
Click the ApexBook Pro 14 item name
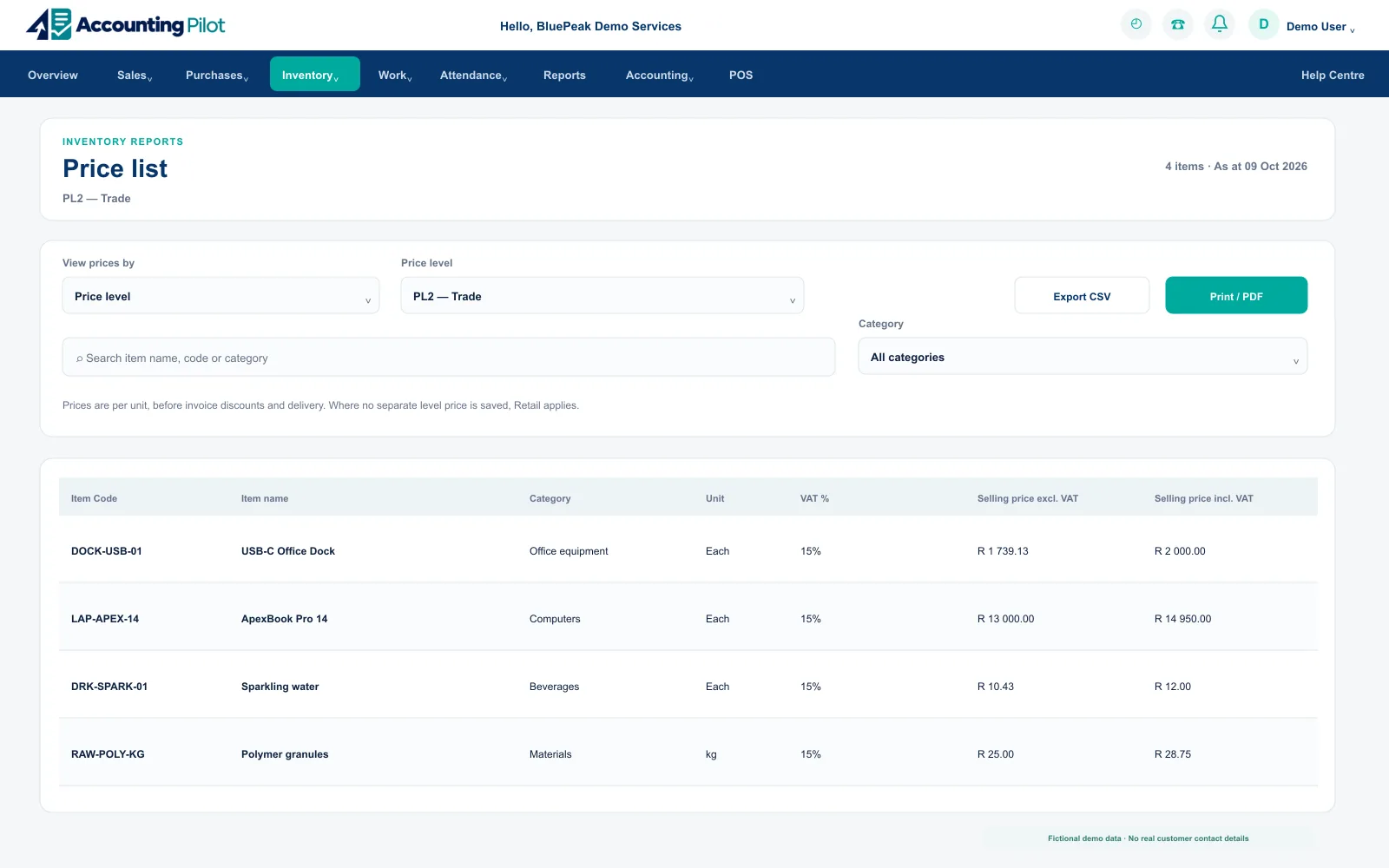click(285, 619)
